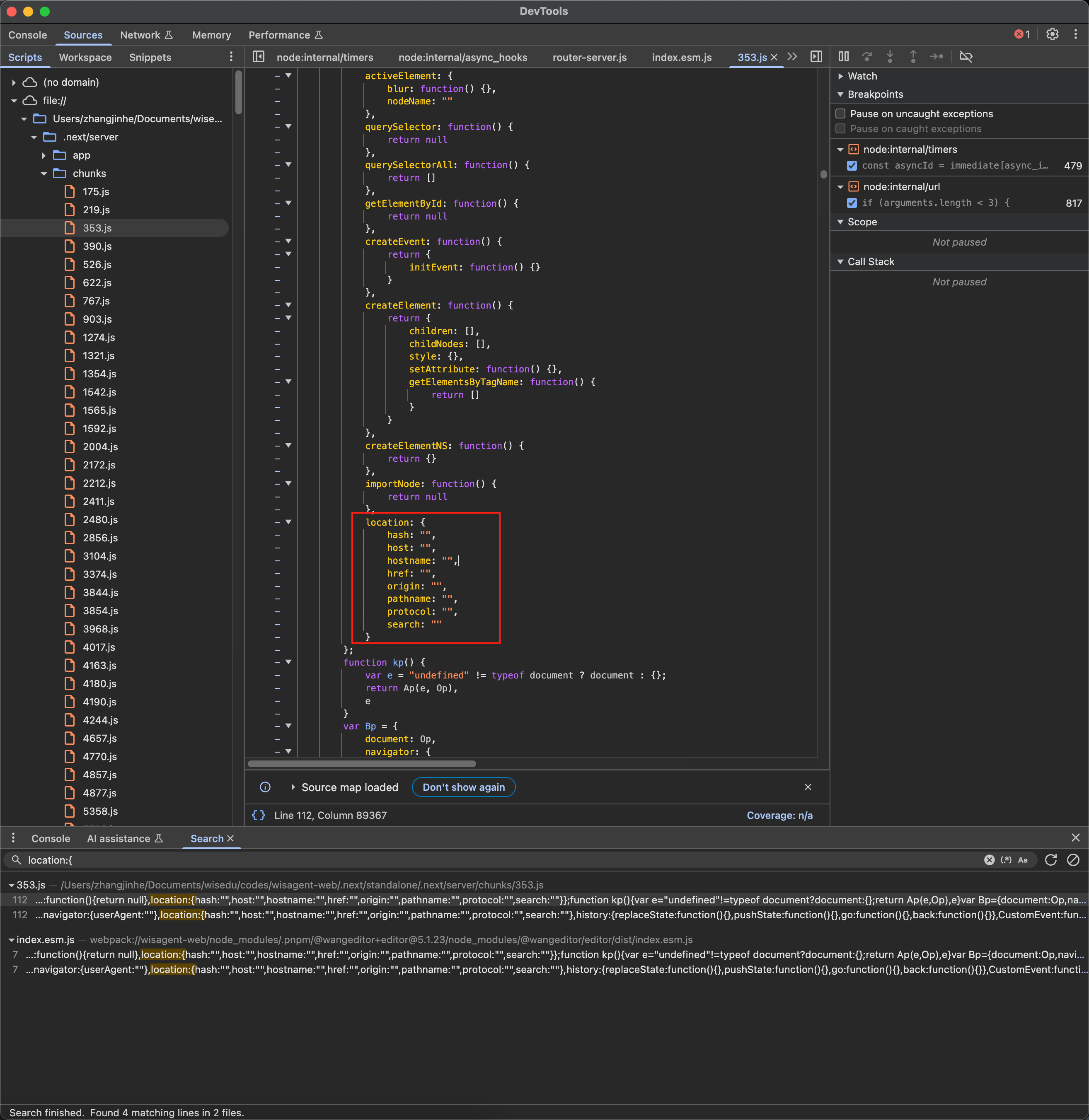Click the deactivate breakpoints icon
The height and width of the screenshot is (1120, 1089).
(x=966, y=57)
